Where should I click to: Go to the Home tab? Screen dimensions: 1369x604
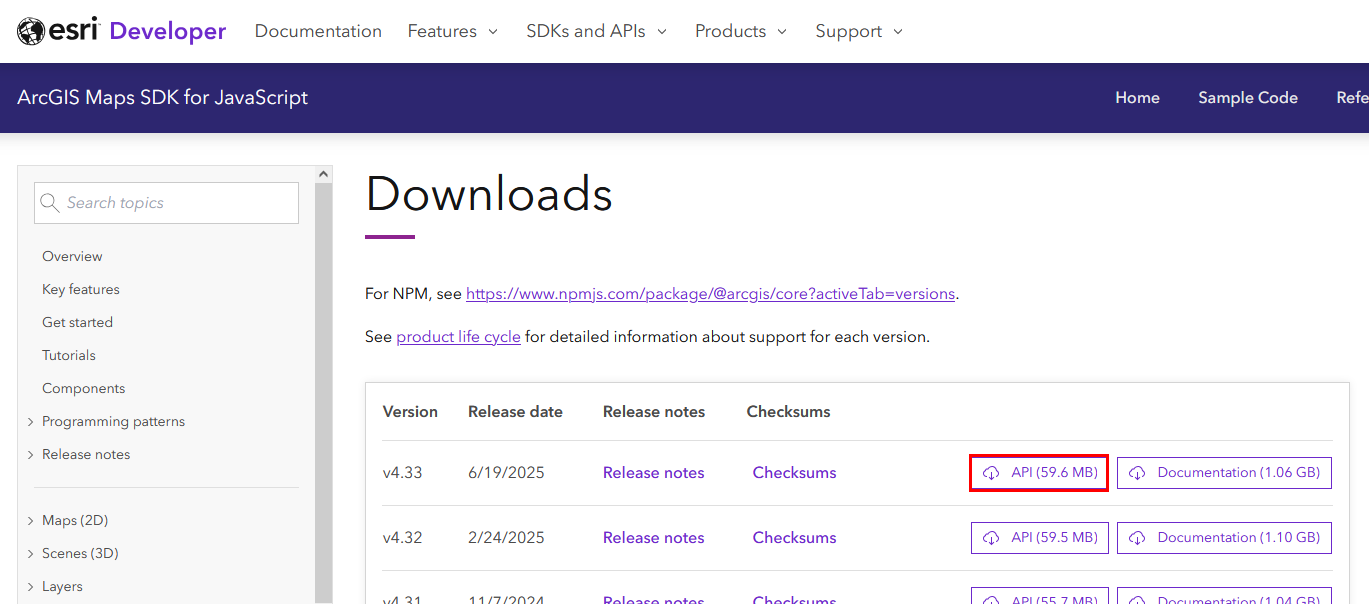click(x=1137, y=97)
